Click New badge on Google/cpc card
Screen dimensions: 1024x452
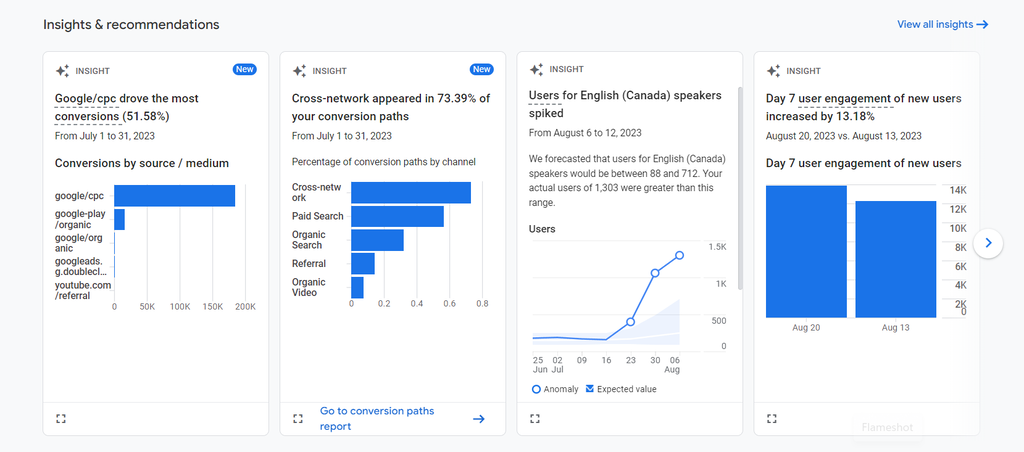(x=244, y=70)
